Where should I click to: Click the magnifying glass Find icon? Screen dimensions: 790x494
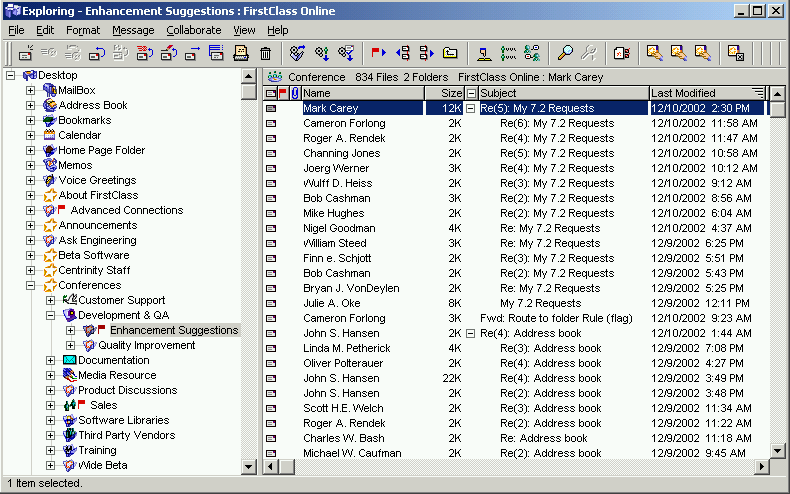[565, 52]
